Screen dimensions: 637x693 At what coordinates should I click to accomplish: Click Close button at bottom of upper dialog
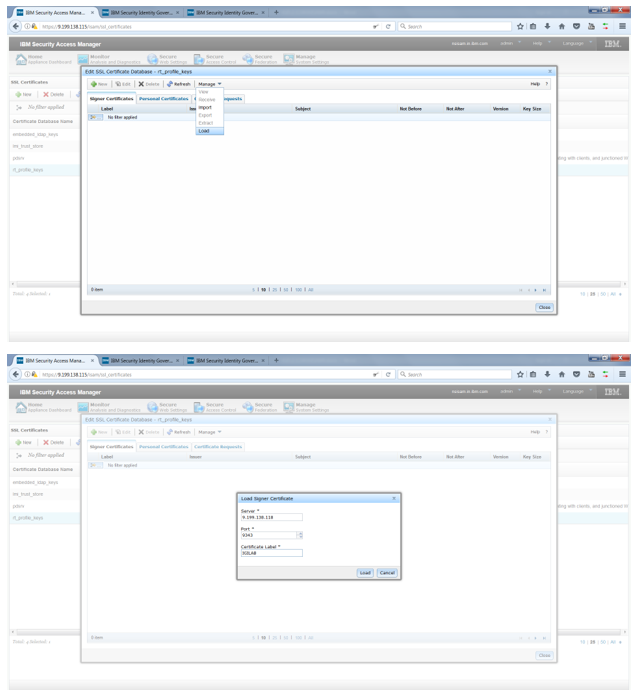[544, 307]
